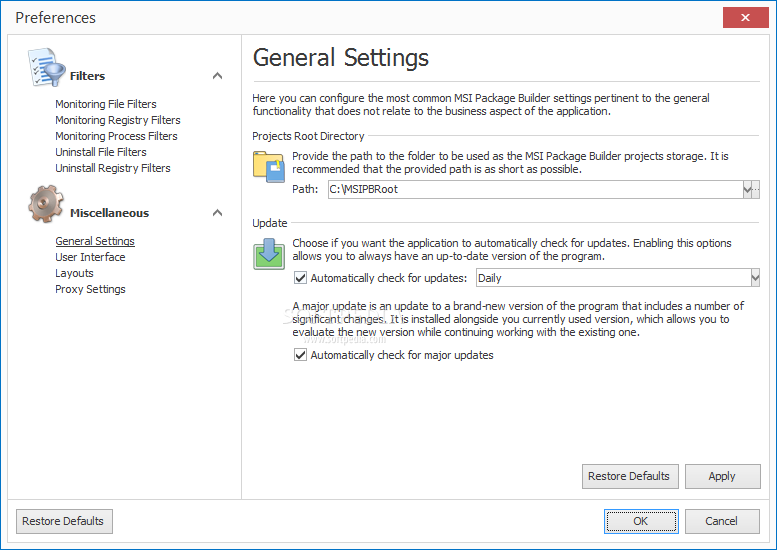Image resolution: width=777 pixels, height=550 pixels.
Task: Collapse the Miscellaneous section chevron
Action: [217, 213]
